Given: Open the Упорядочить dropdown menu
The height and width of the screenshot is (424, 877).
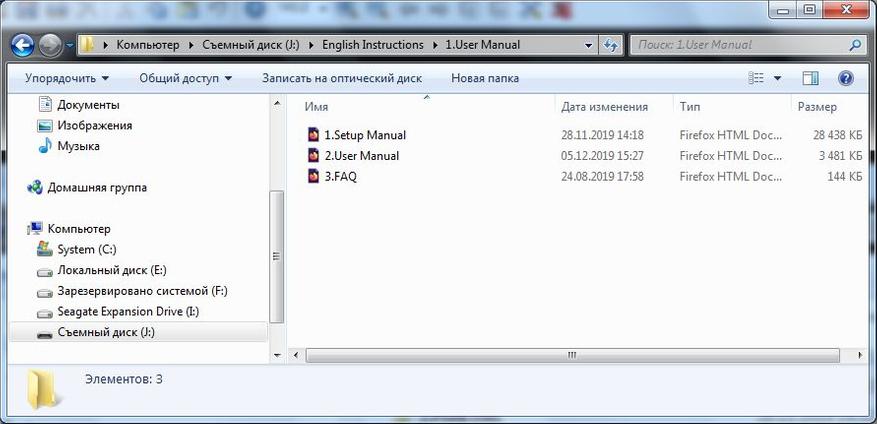Looking at the screenshot, I should coord(67,78).
